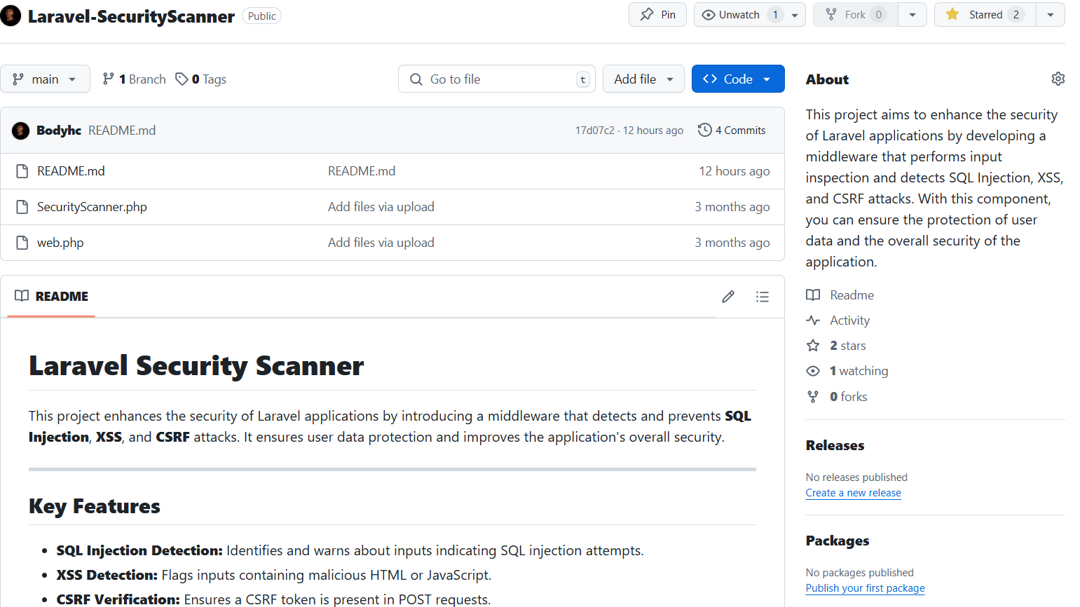Viewport: 1080px width, 607px height.
Task: Click the book icon beside README heading
Action: [x=23, y=296]
